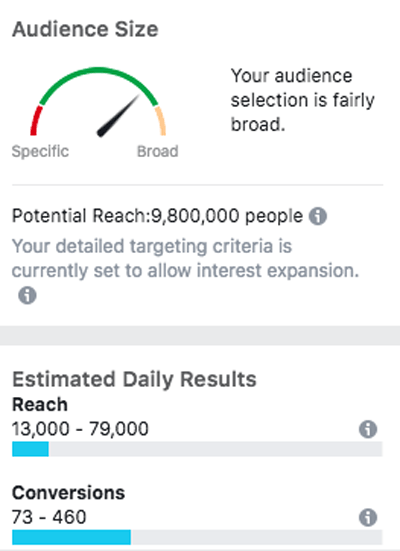Click the orange Broad gauge segment

tap(160, 120)
